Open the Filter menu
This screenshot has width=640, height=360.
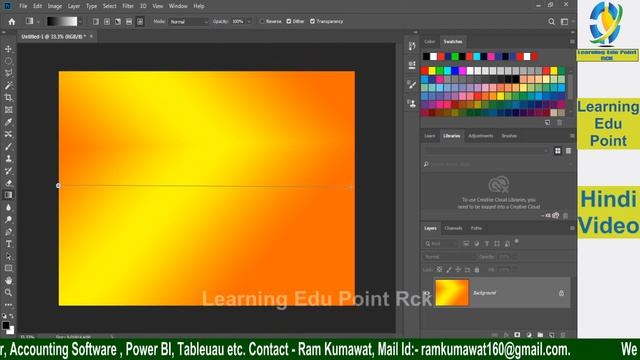pyautogui.click(x=128, y=6)
